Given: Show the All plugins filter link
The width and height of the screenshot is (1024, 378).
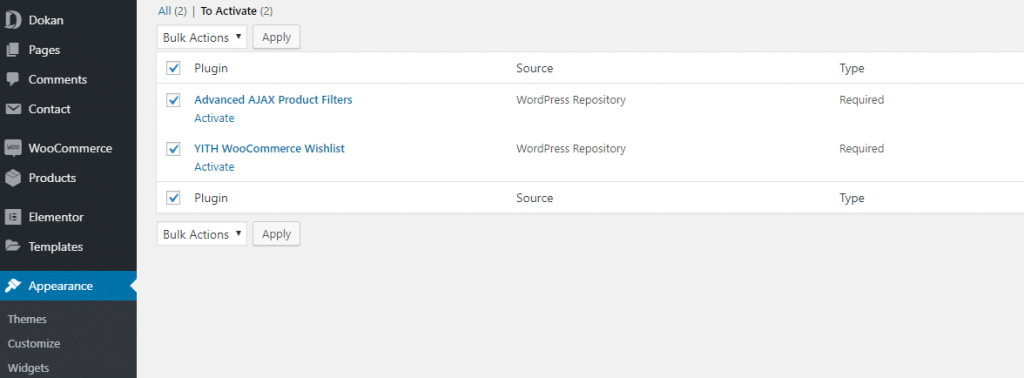Looking at the screenshot, I should tap(165, 11).
